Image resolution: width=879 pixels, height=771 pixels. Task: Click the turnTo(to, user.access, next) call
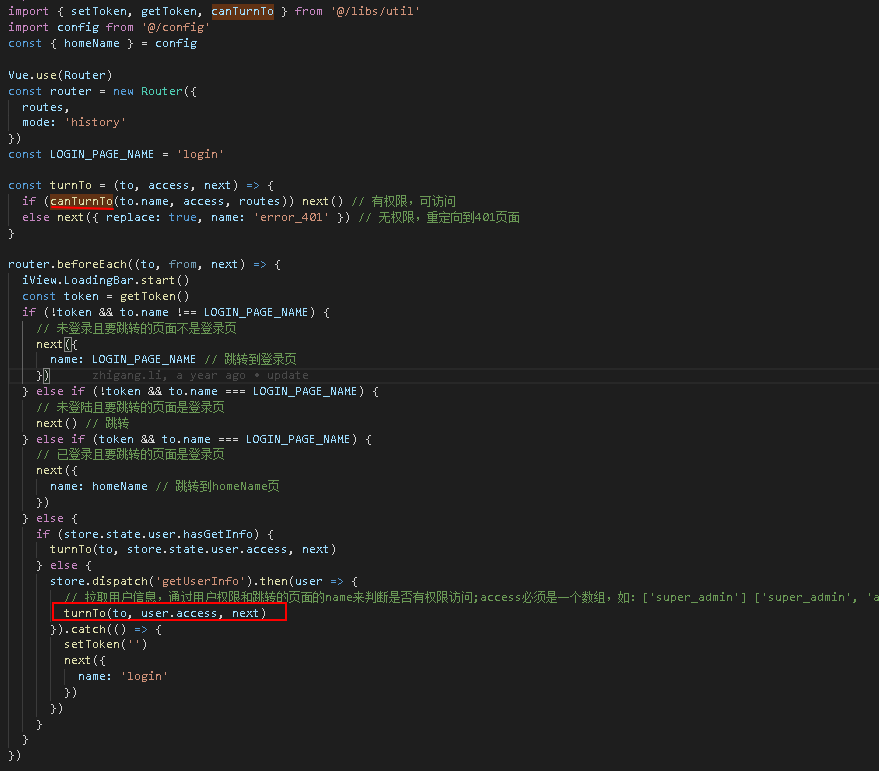[165, 613]
